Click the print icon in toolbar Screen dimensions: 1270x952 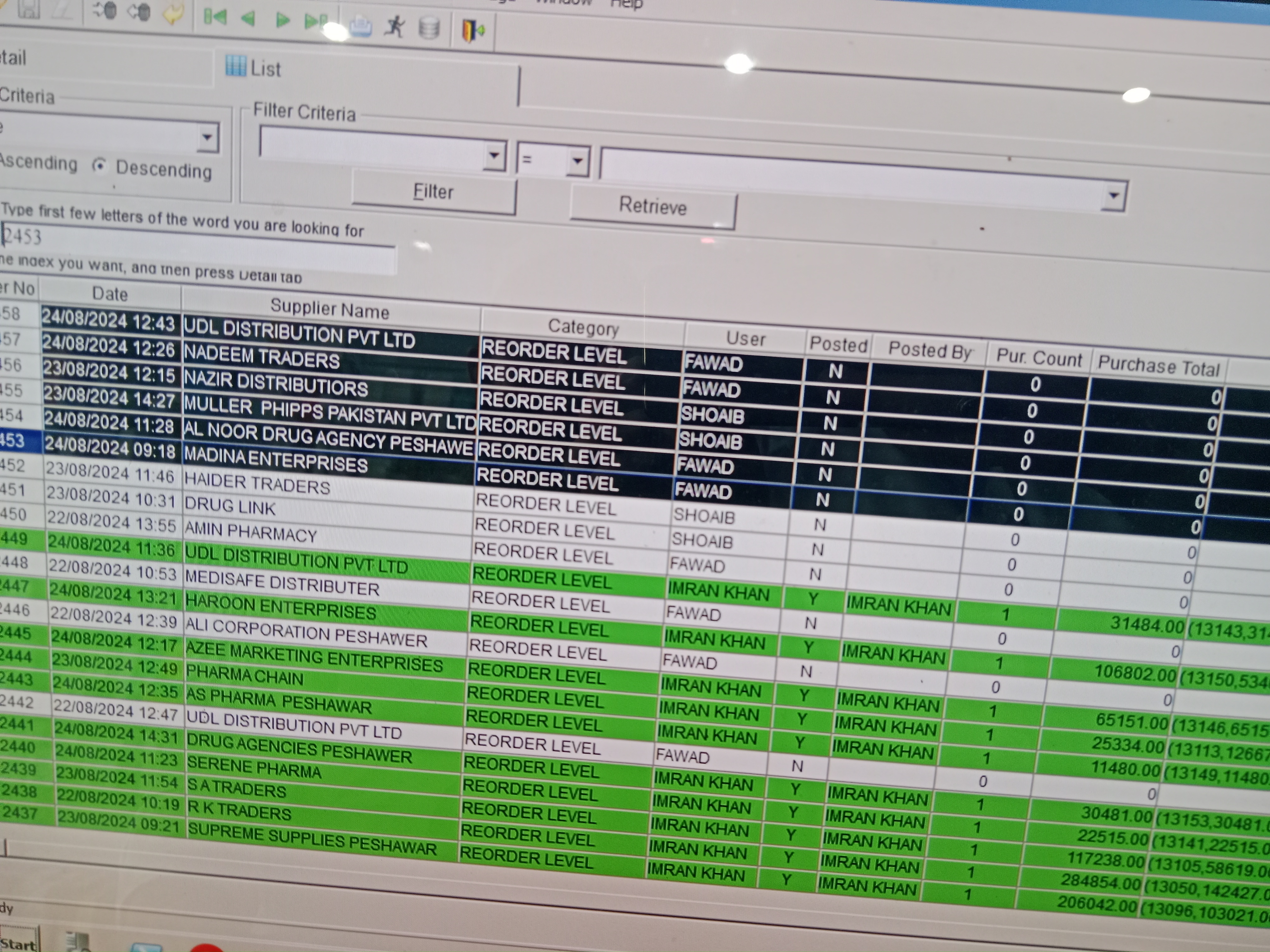(360, 26)
